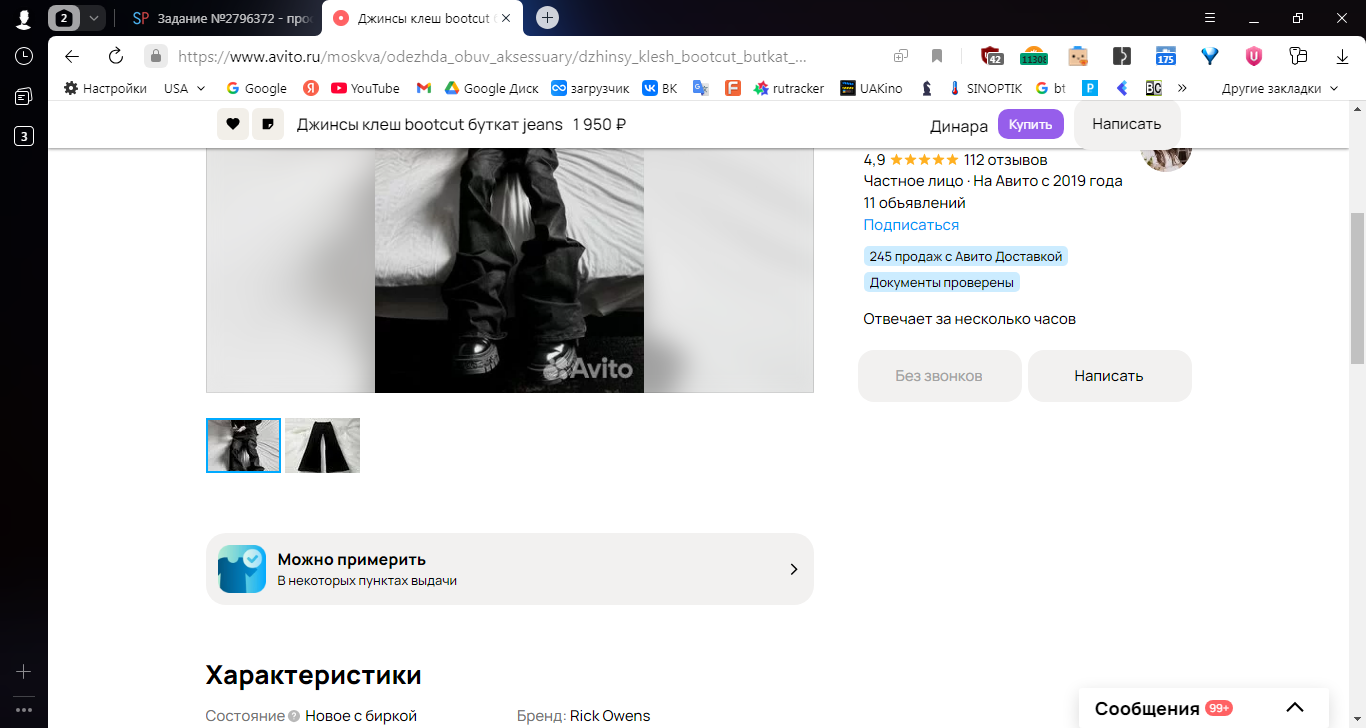Open the blue diamond extension icon
This screenshot has width=1366, height=728.
coord(1210,56)
